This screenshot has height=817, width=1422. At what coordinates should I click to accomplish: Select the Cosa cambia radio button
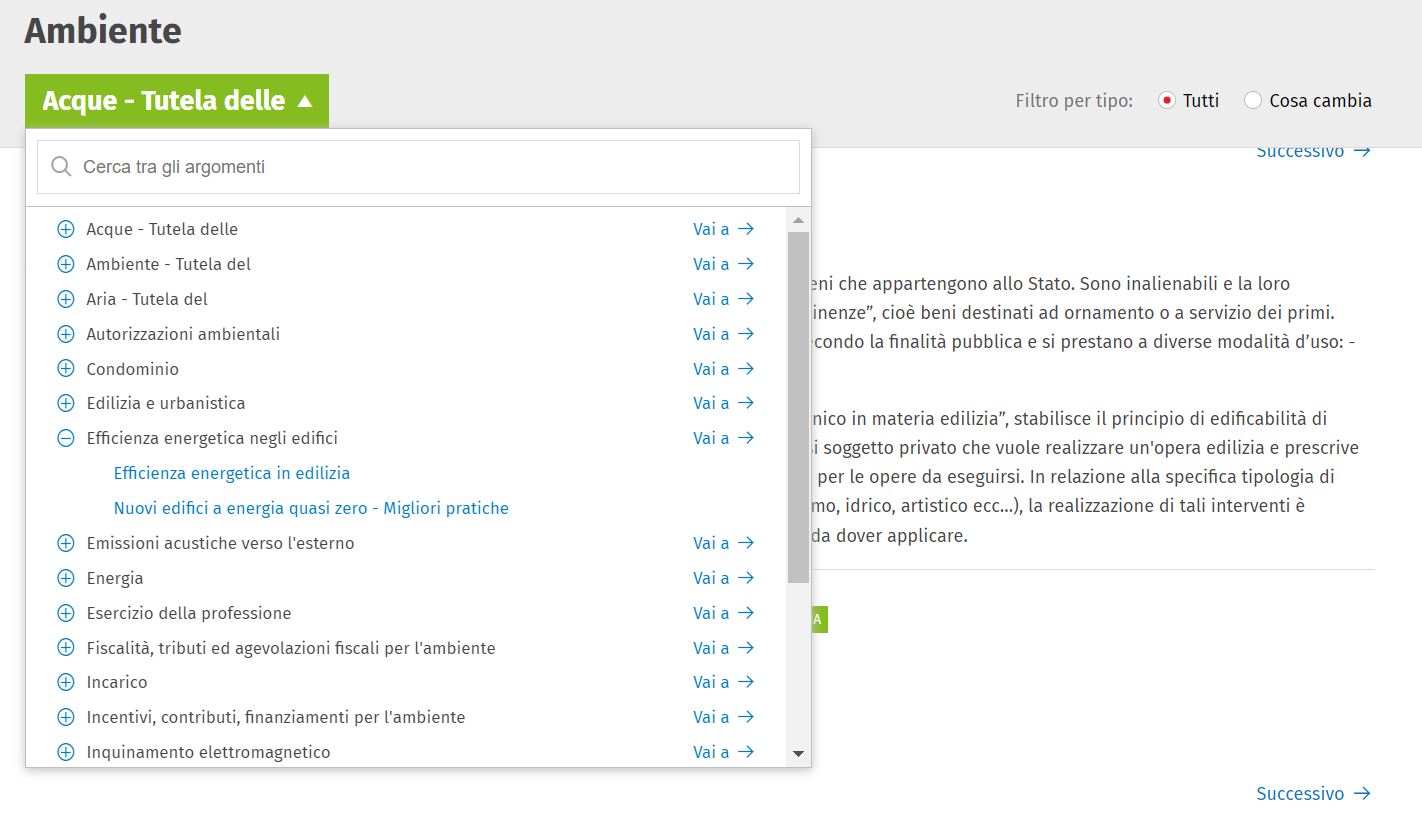tap(1253, 101)
